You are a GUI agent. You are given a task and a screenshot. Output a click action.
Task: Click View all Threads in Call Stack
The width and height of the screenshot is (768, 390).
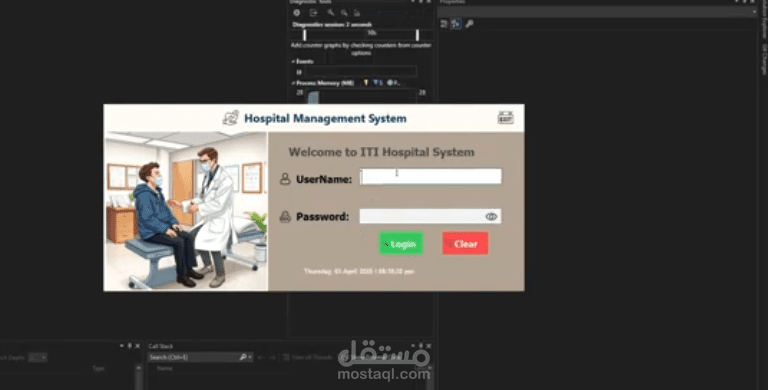[x=308, y=358]
